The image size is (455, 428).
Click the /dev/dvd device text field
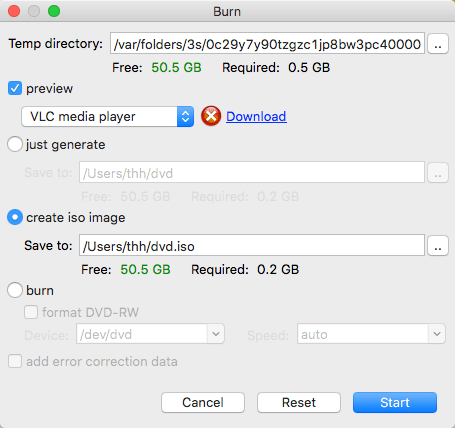142,334
